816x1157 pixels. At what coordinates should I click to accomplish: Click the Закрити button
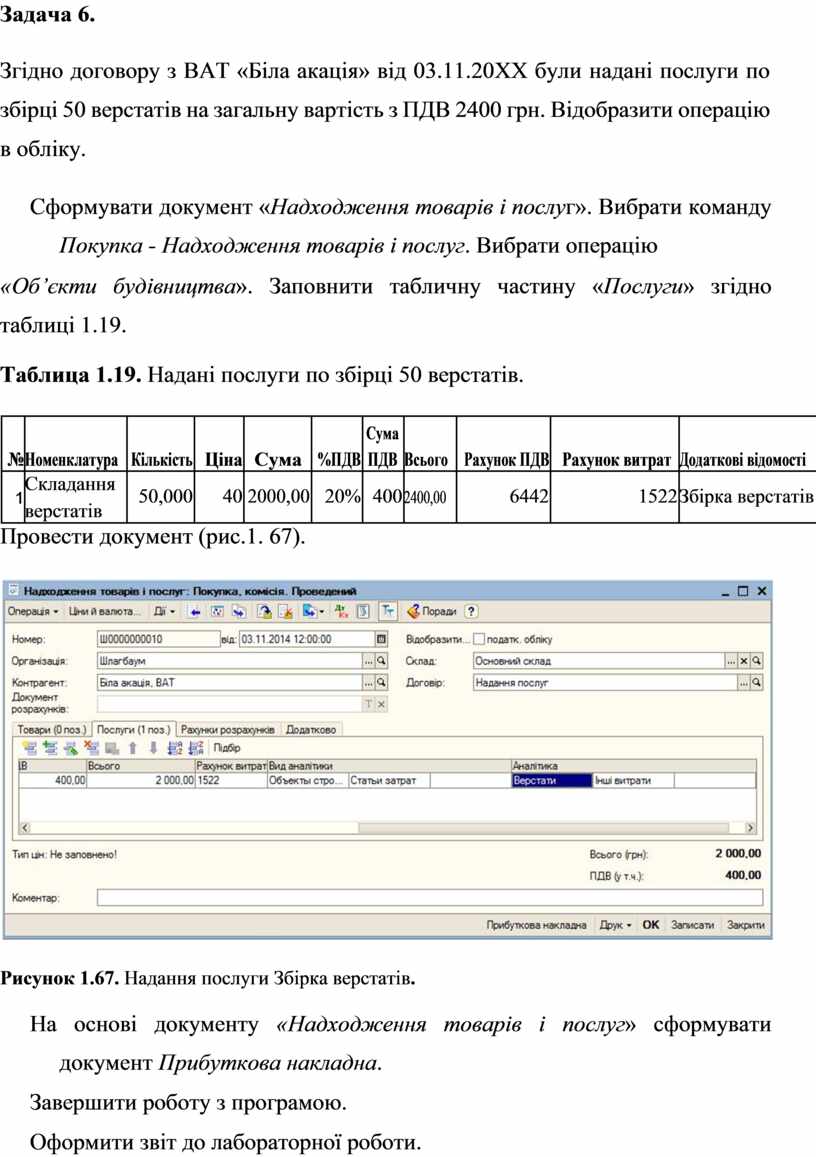click(x=746, y=925)
